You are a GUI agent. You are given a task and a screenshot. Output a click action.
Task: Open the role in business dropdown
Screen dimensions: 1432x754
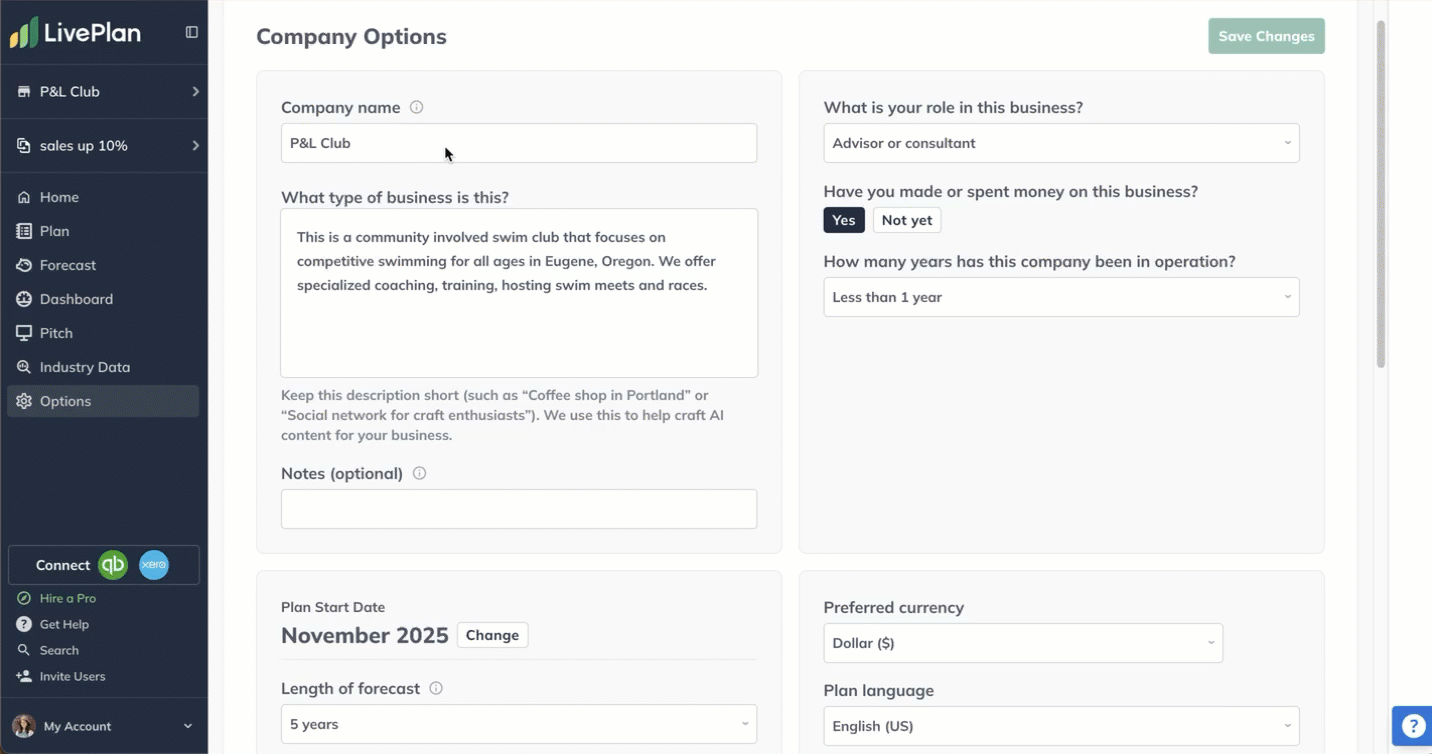click(1061, 143)
